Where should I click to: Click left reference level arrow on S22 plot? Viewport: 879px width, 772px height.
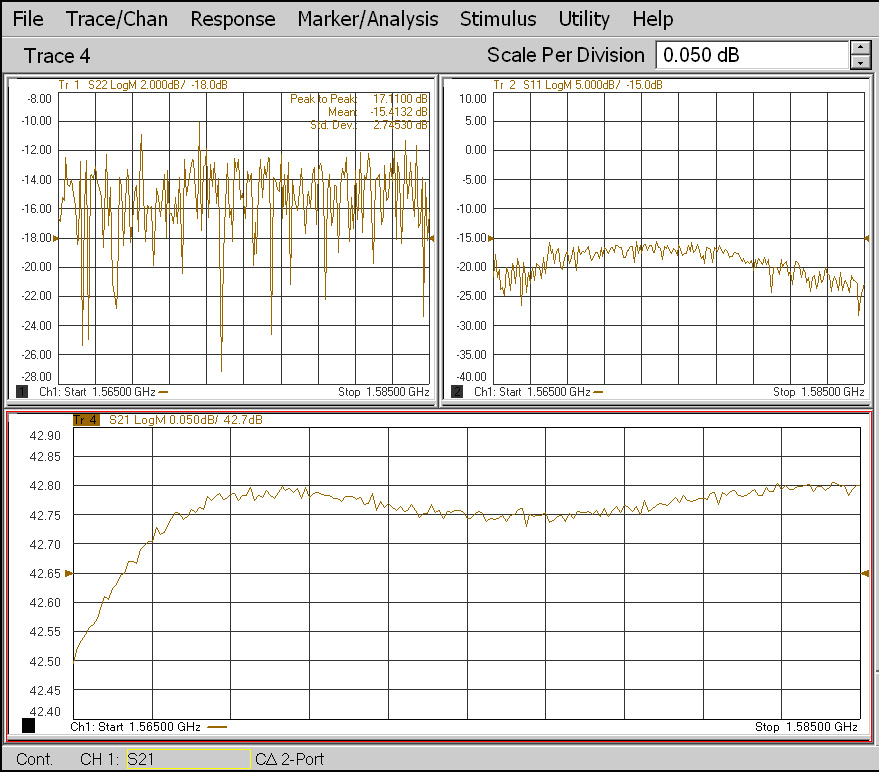[x=56, y=238]
